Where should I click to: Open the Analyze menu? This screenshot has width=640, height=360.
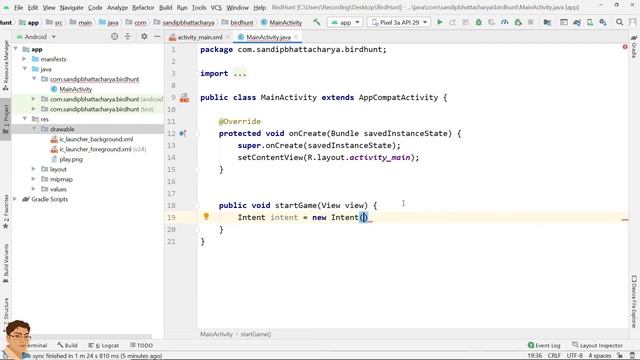point(118,7)
